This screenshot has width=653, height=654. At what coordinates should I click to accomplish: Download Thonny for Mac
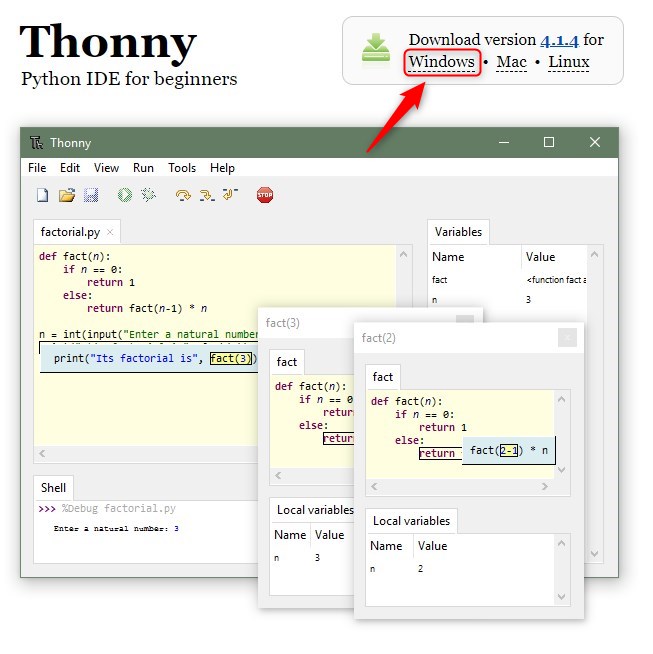click(512, 62)
